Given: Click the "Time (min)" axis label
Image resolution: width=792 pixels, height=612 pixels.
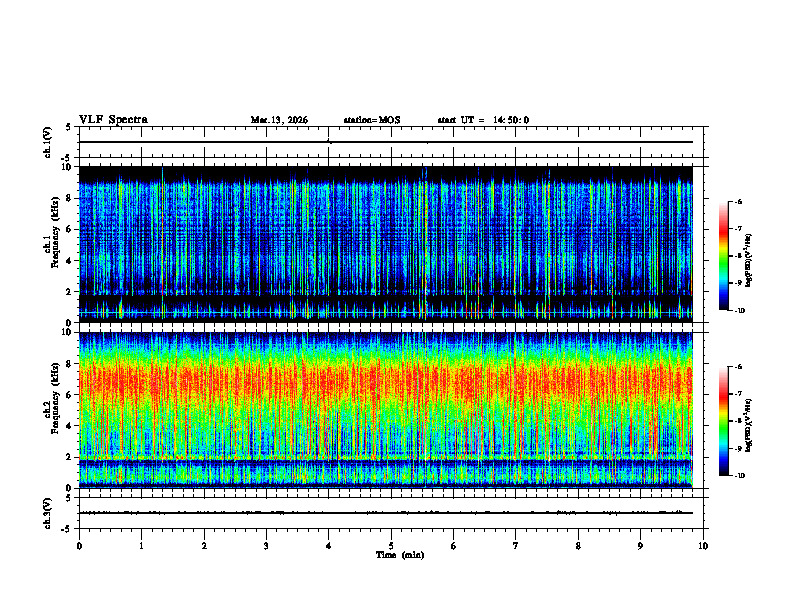Looking at the screenshot, I should pos(400,555).
